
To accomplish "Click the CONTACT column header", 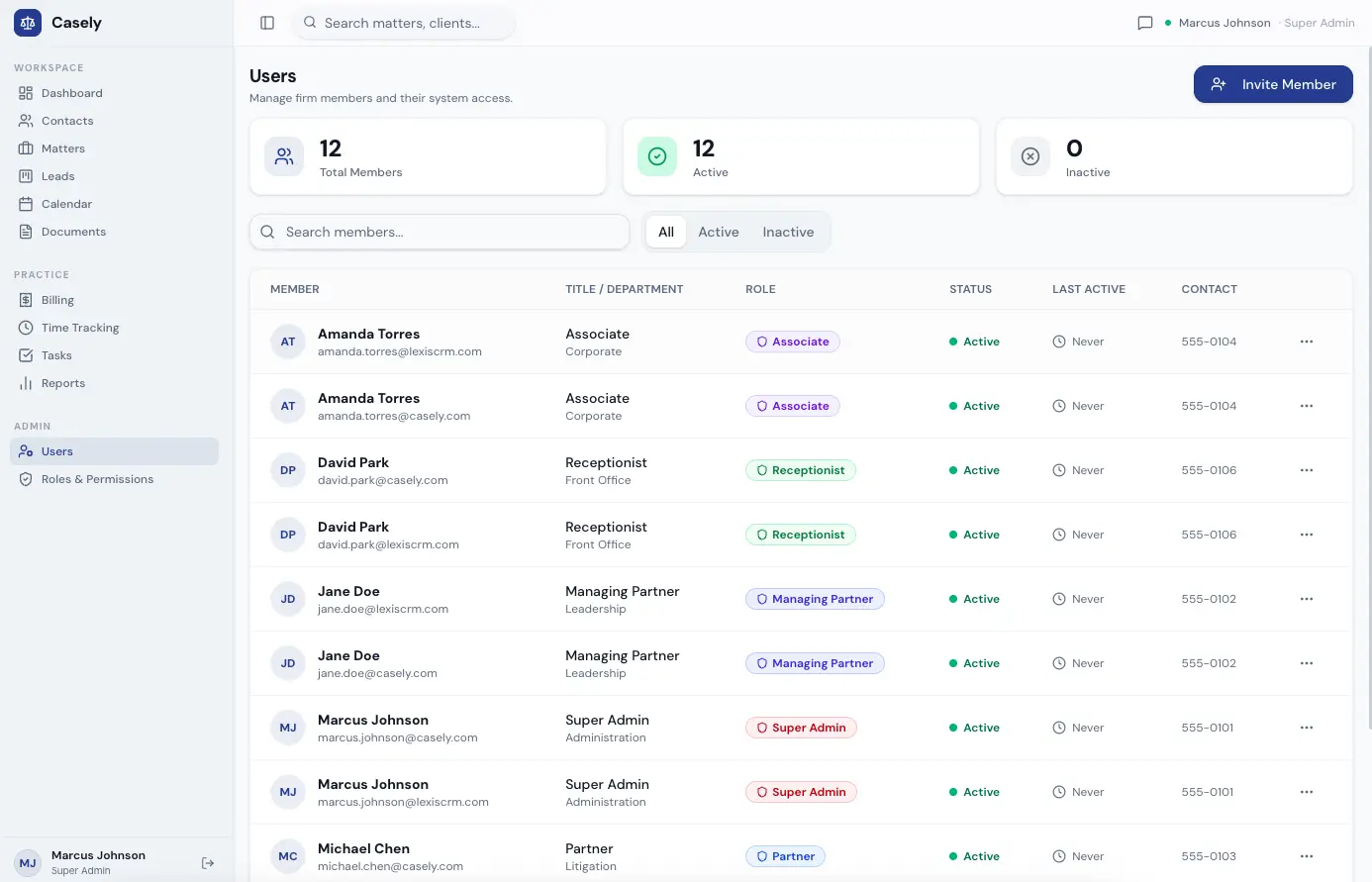I will click(1210, 289).
